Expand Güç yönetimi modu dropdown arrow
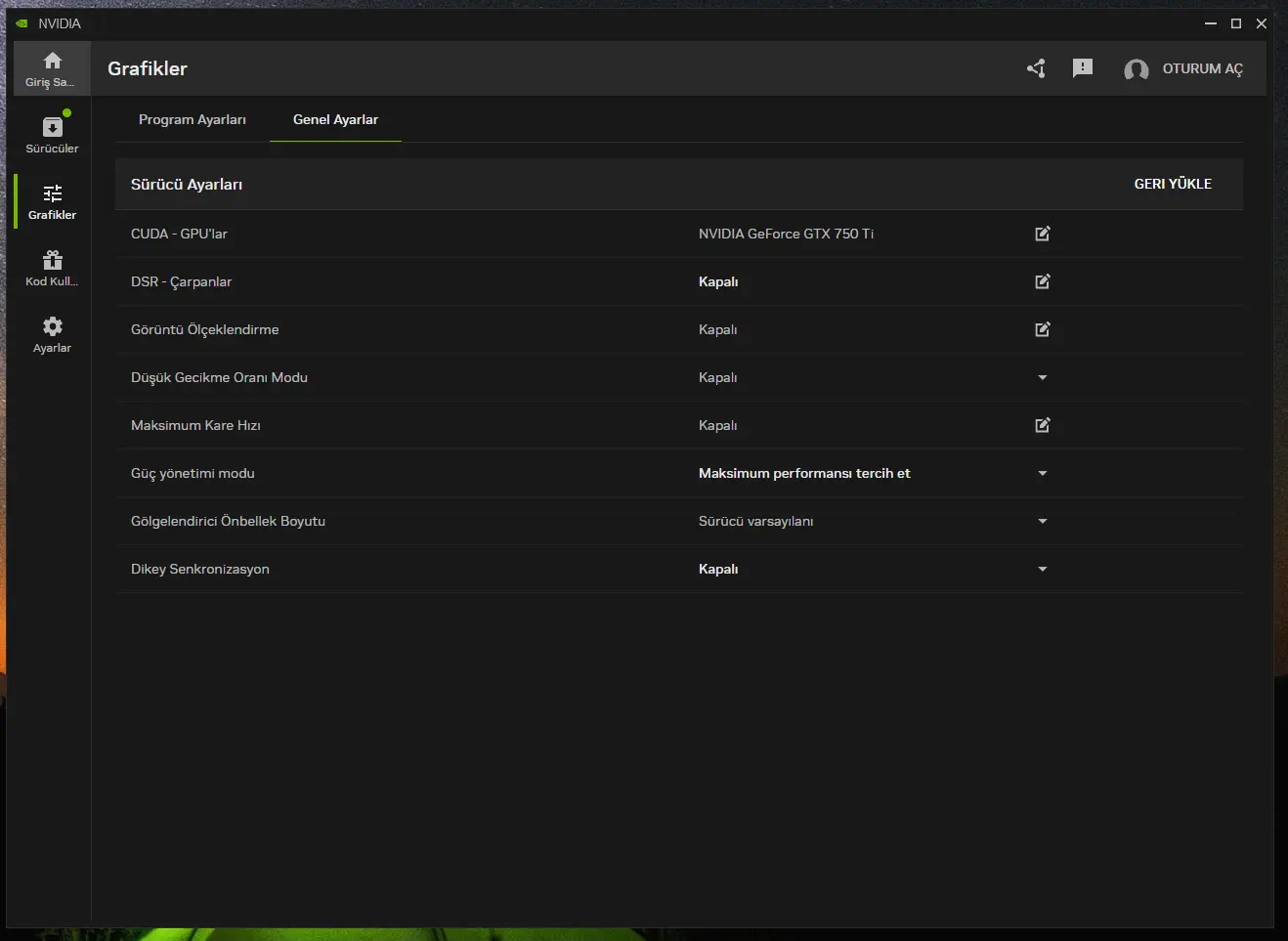Image resolution: width=1288 pixels, height=941 pixels. coord(1043,473)
